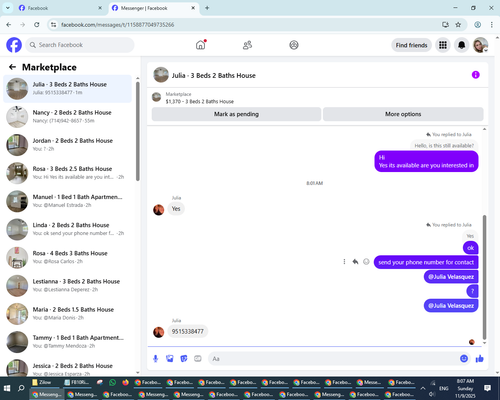Open Tammy - 1 Bed 1 Bath Apartment chat
The image size is (500, 400).
[67, 342]
